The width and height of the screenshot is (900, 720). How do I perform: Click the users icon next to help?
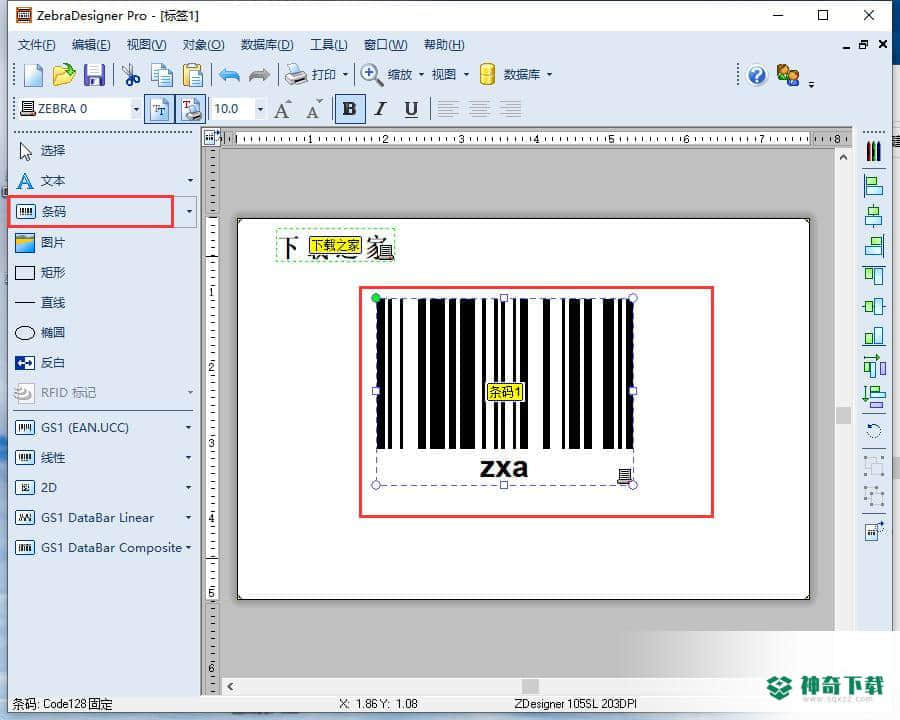[788, 75]
